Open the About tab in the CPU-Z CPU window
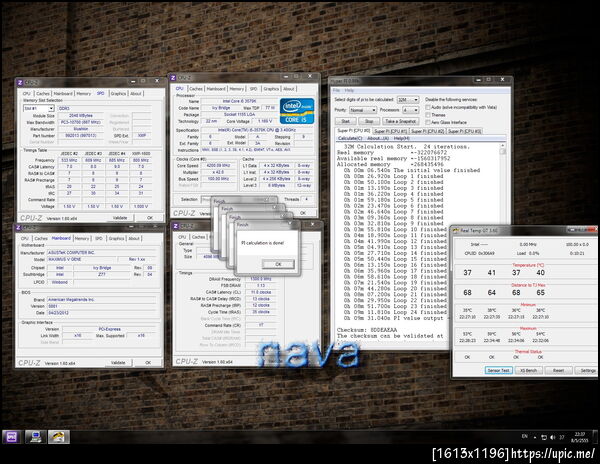The height and width of the screenshot is (464, 600). coord(289,89)
